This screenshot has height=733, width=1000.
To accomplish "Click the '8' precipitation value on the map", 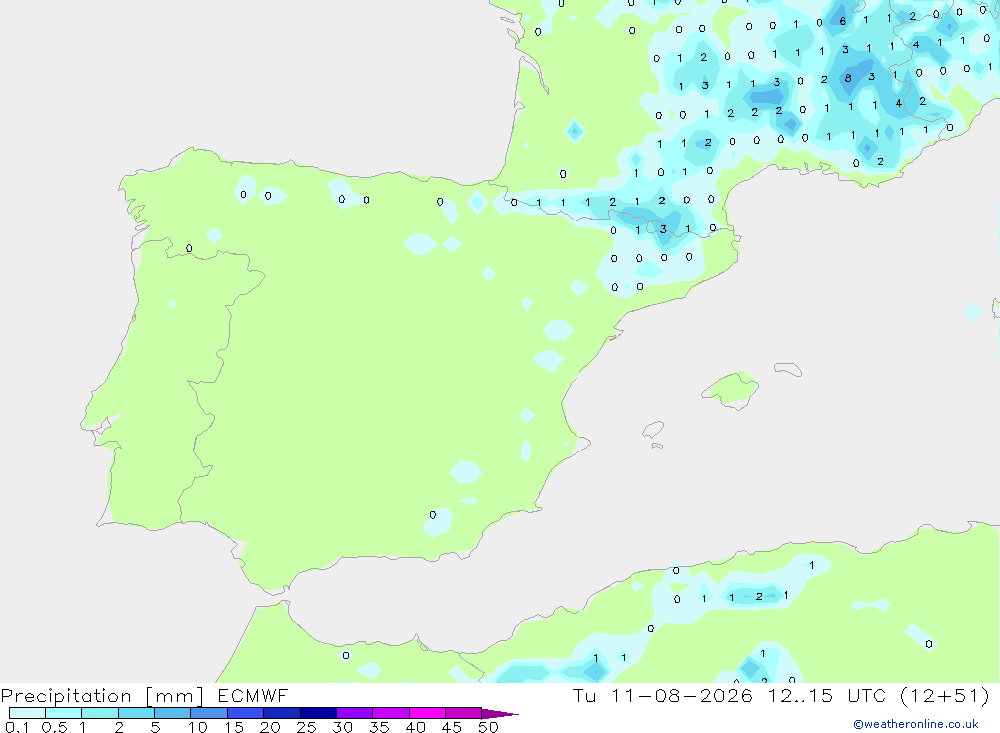I will [848, 78].
